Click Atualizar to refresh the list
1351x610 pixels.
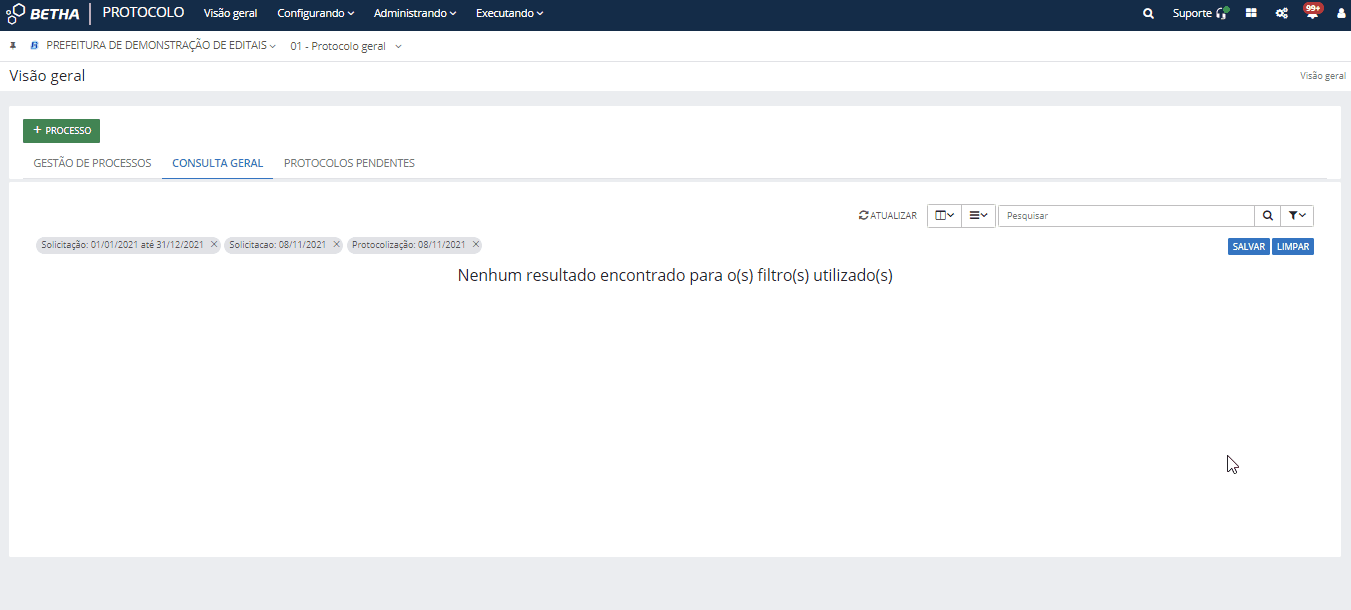(x=888, y=216)
